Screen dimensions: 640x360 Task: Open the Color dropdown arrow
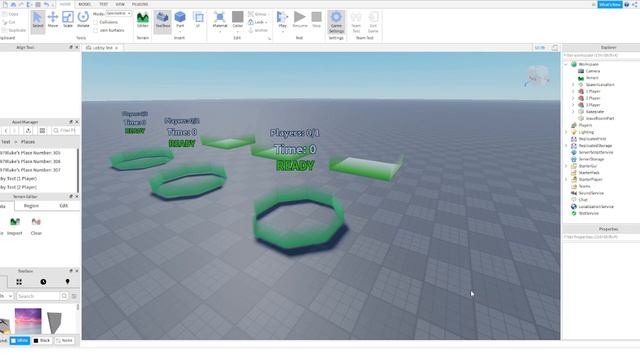point(238,31)
